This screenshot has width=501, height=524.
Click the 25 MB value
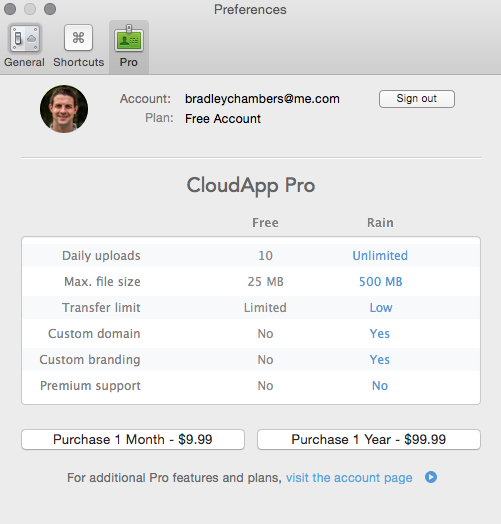265,282
